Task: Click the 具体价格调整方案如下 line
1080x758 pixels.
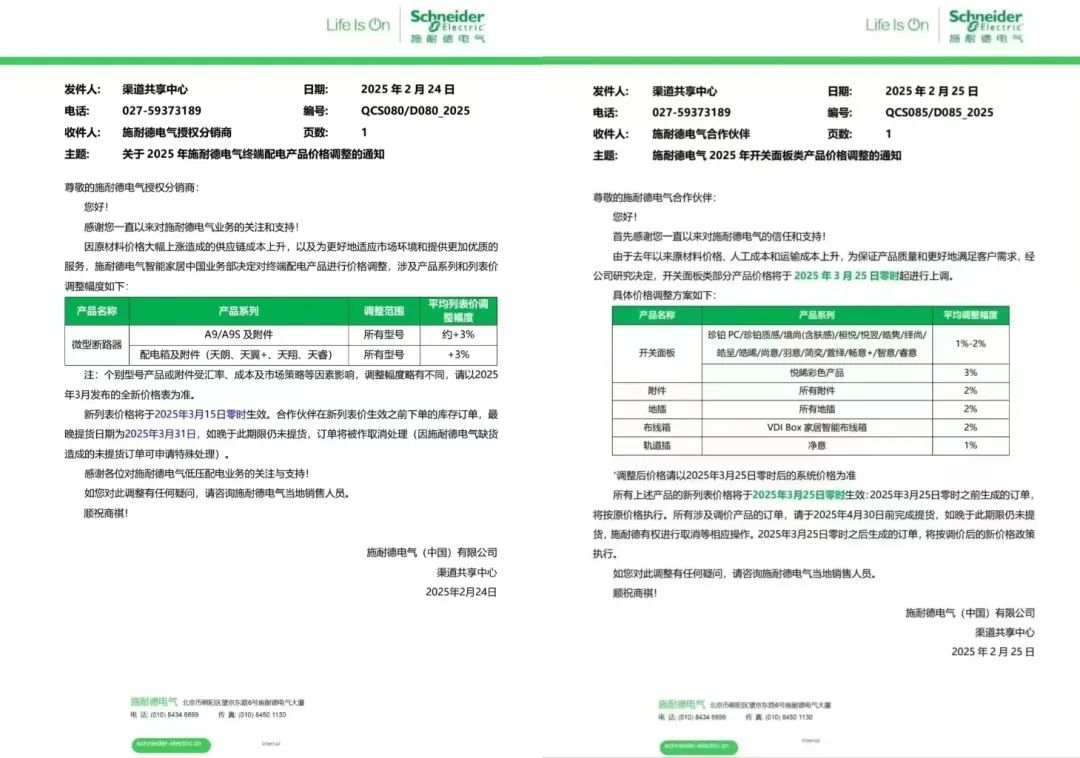Action: click(x=665, y=295)
